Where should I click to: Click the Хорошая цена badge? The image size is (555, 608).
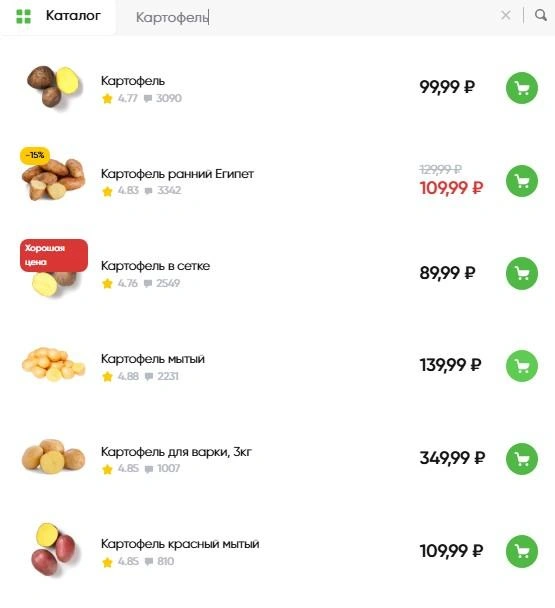(54, 255)
